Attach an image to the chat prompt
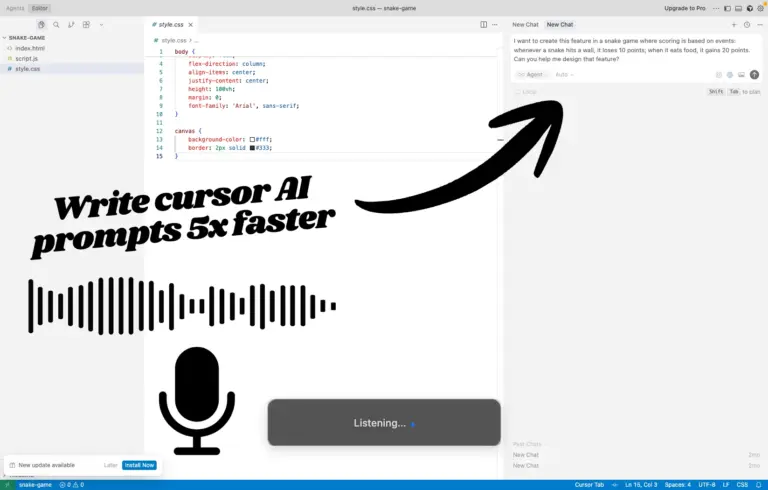 [x=742, y=75]
